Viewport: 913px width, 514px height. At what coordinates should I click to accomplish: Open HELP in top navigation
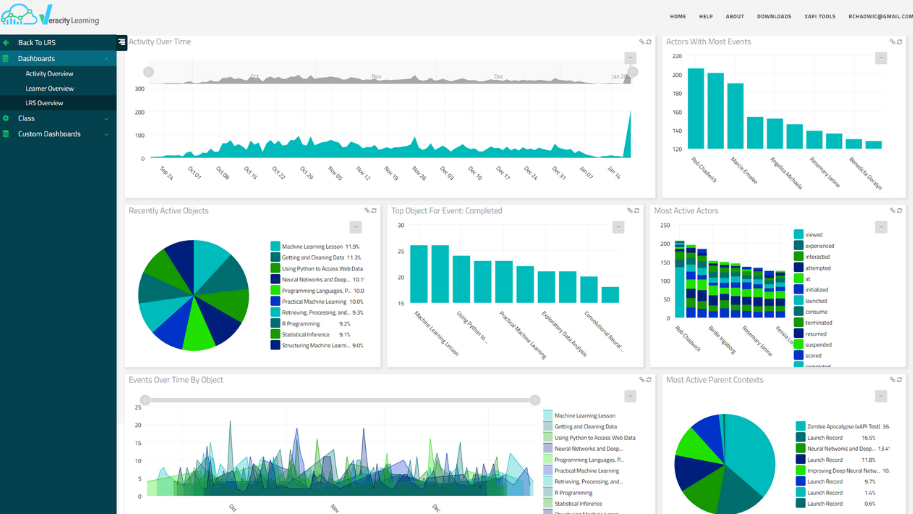pos(706,16)
